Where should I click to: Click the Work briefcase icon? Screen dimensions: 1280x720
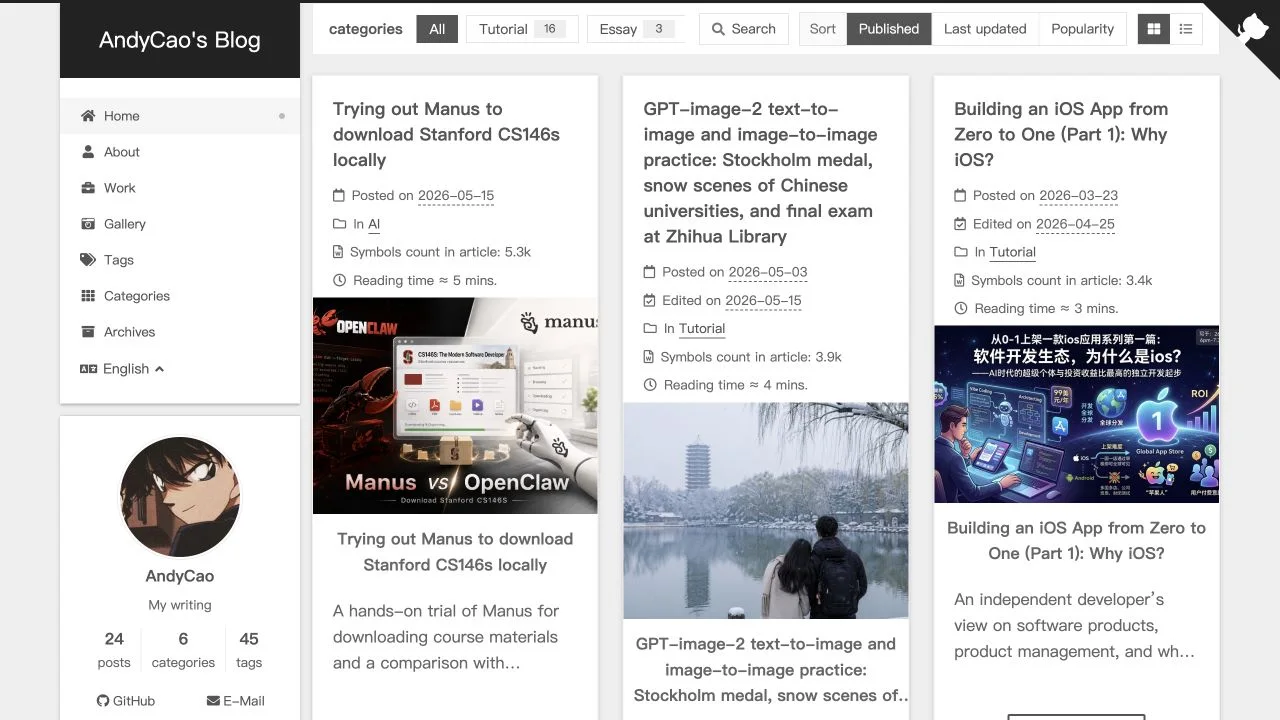coord(88,188)
